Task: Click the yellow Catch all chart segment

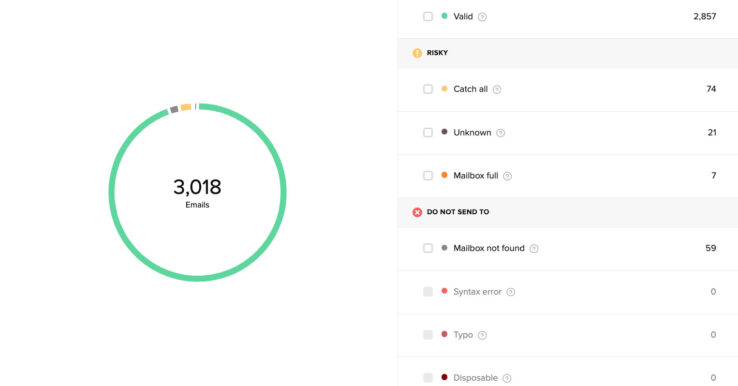Action: coord(186,107)
